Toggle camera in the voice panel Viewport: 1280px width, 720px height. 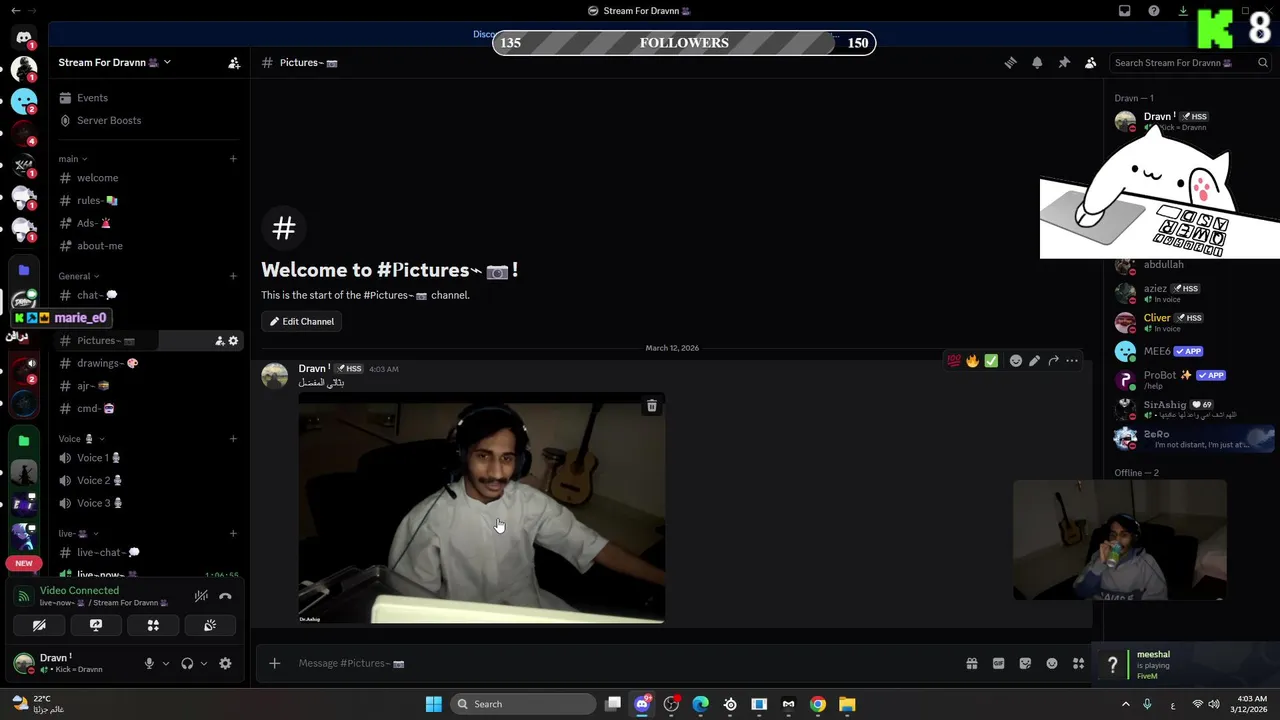tap(39, 625)
